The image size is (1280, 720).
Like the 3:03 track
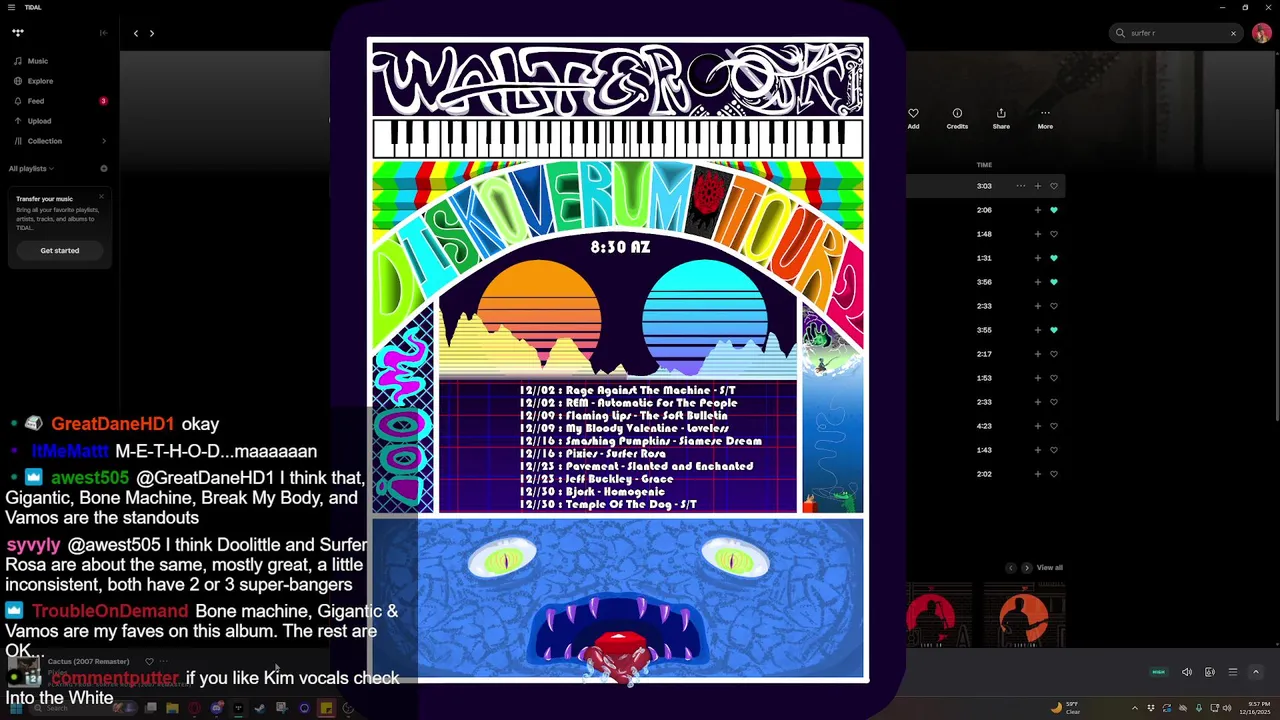1053,186
